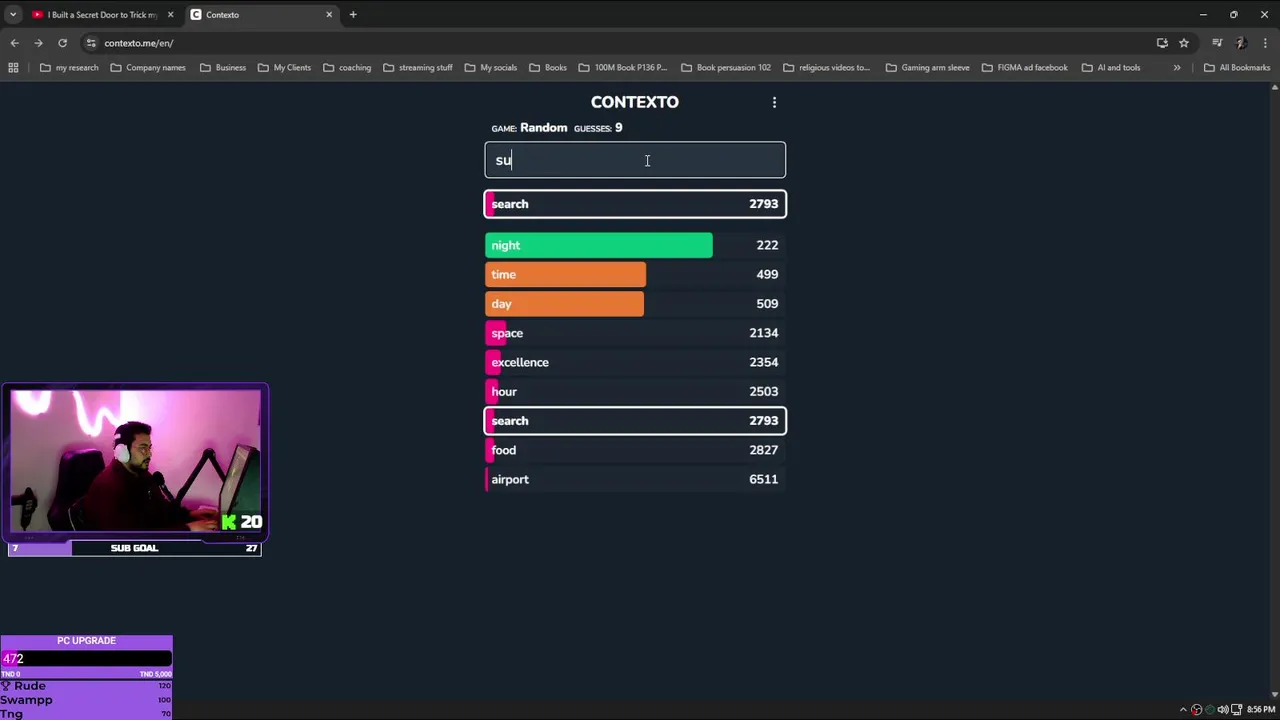
Task: Open the Chrome profile avatar
Action: pyautogui.click(x=1241, y=43)
